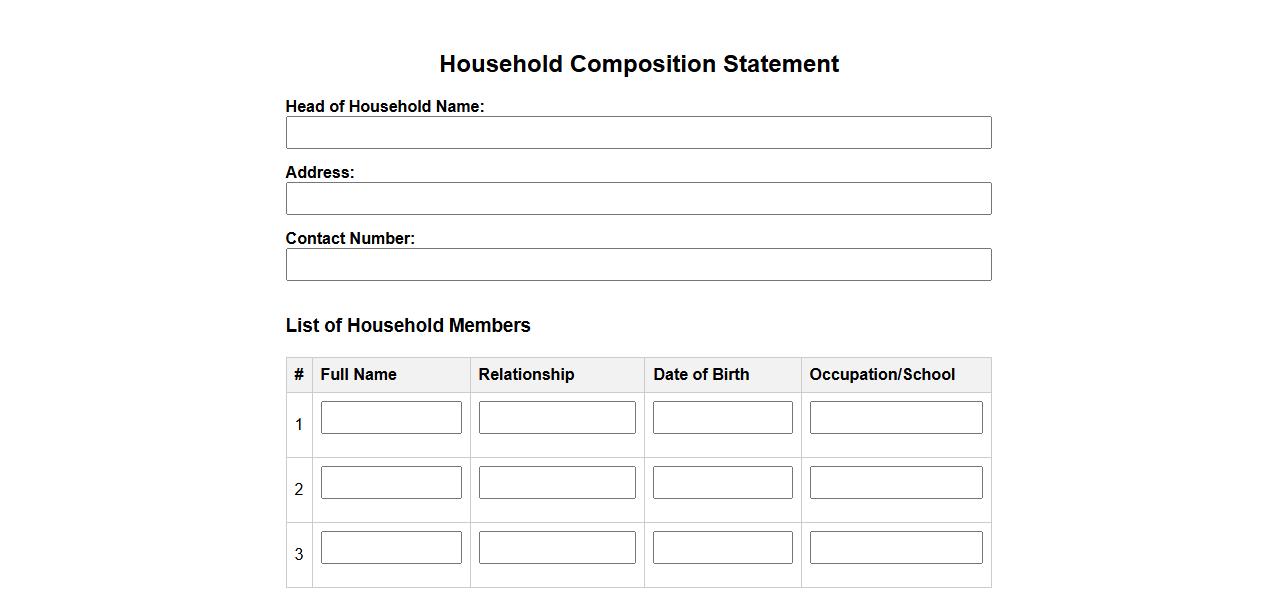
Task: Click Occupation/School input in row 2
Action: click(896, 483)
